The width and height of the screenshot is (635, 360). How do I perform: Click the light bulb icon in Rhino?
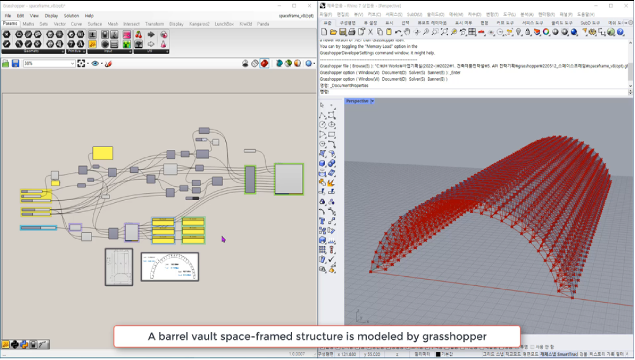tap(519, 32)
